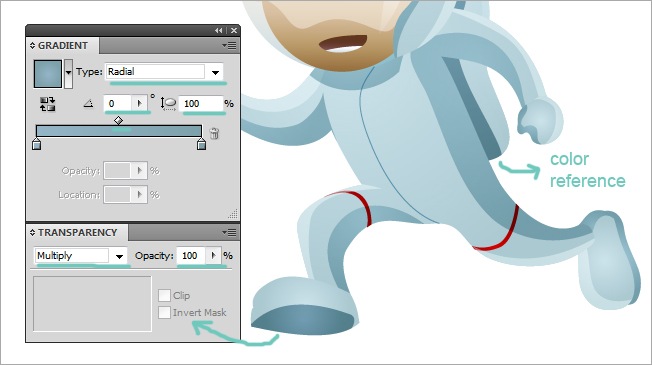Viewport: 652px width, 365px height.
Task: Click the opacity mask thumbnail area
Action: click(x=92, y=304)
